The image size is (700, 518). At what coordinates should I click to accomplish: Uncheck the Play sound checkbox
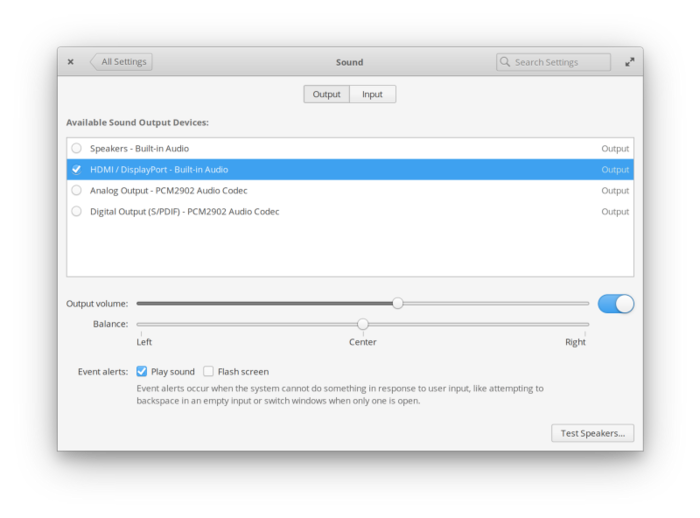pos(142,371)
